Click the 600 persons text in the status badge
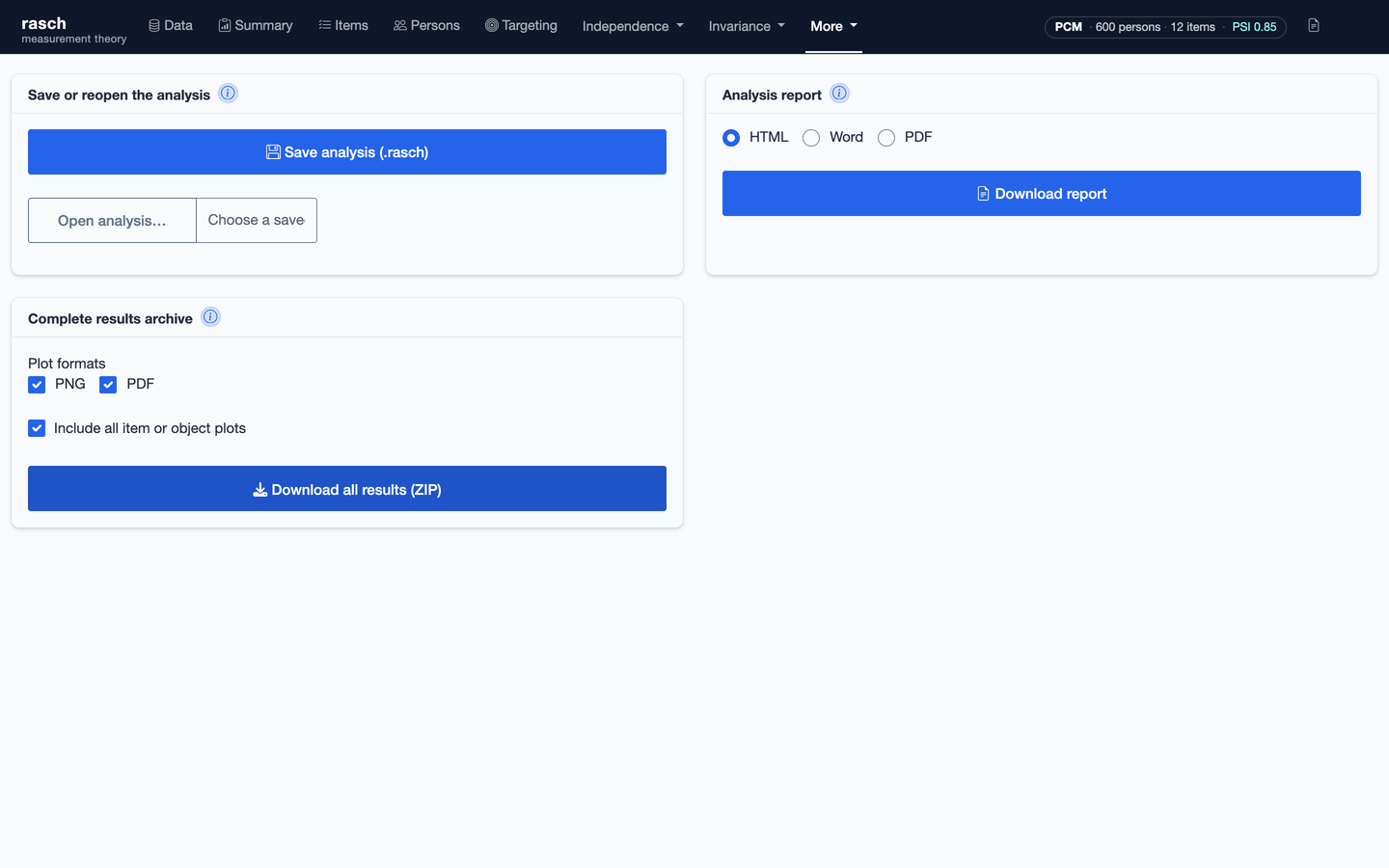Screen dimensions: 1389x868 1128,27
